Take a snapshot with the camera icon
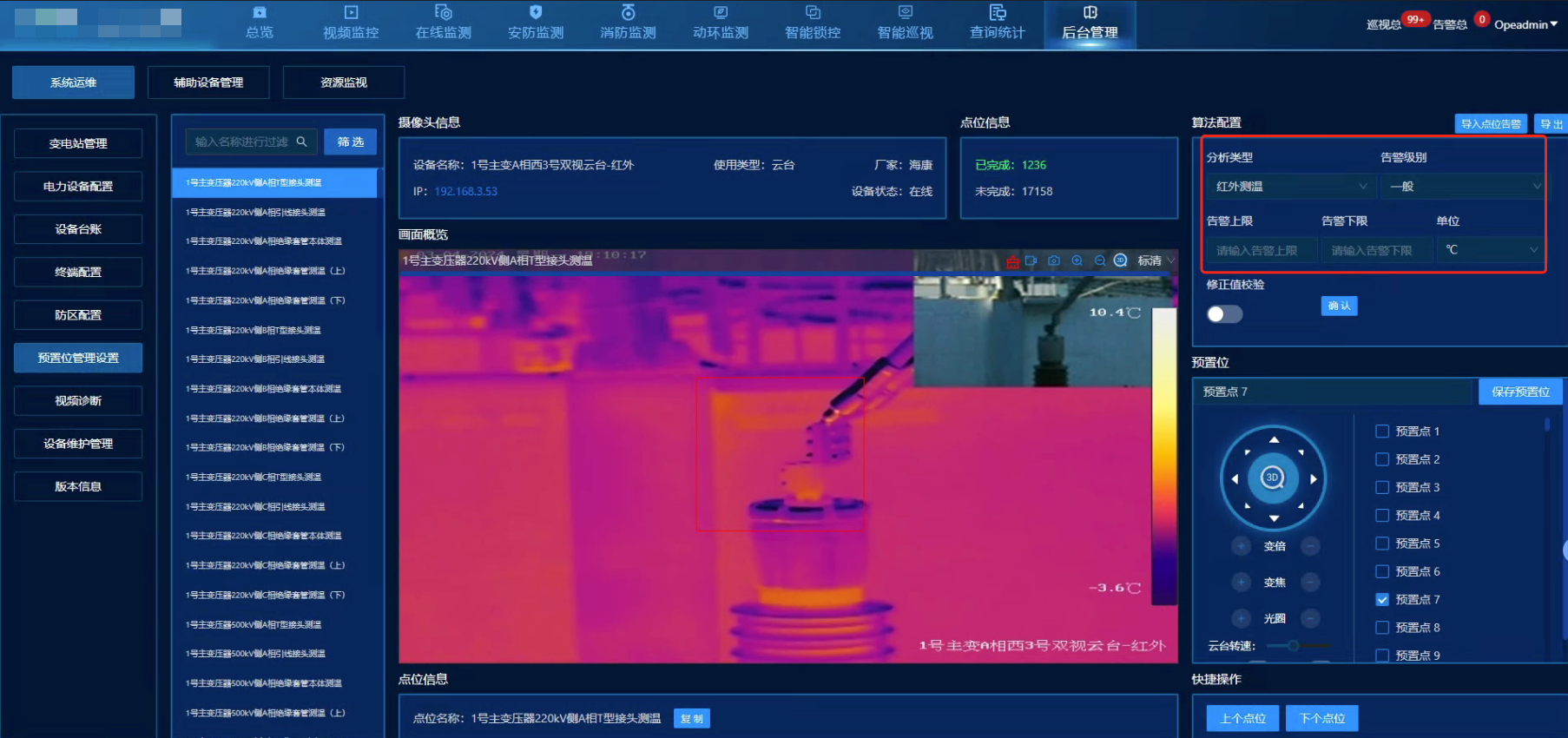The height and width of the screenshot is (738, 1568). [x=1054, y=260]
